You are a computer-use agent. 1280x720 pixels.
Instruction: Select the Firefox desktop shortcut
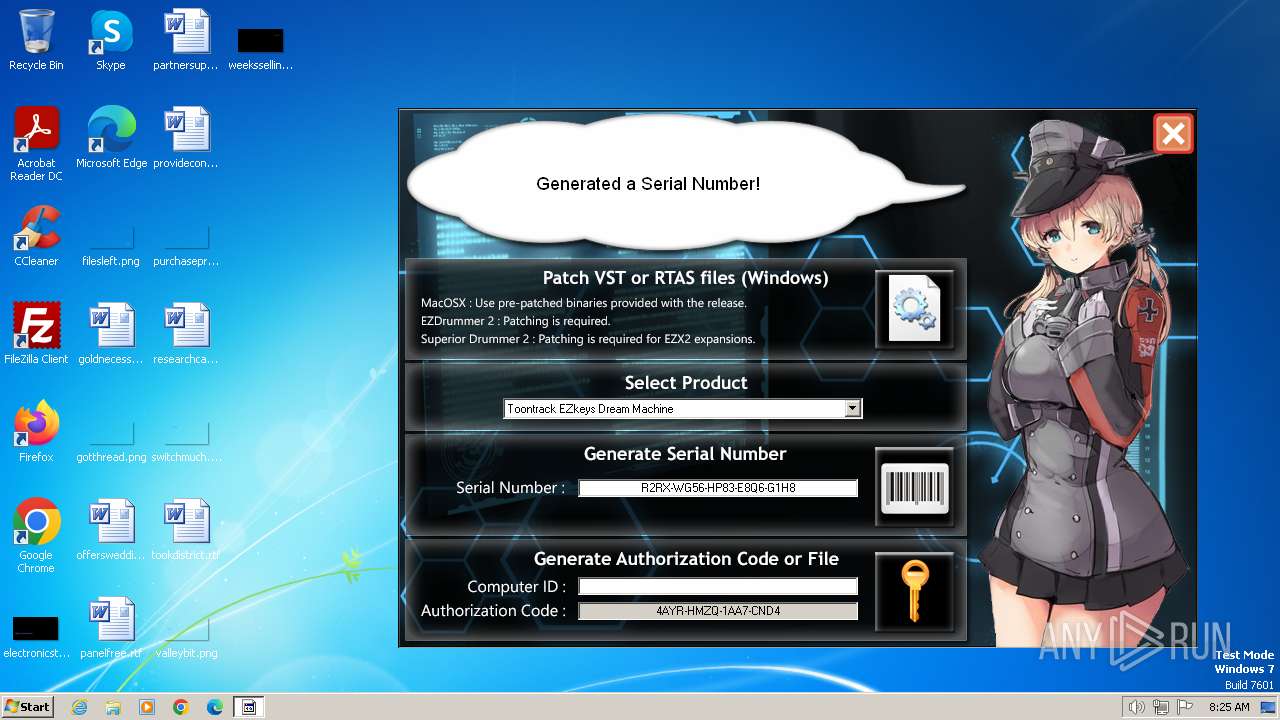pos(36,432)
